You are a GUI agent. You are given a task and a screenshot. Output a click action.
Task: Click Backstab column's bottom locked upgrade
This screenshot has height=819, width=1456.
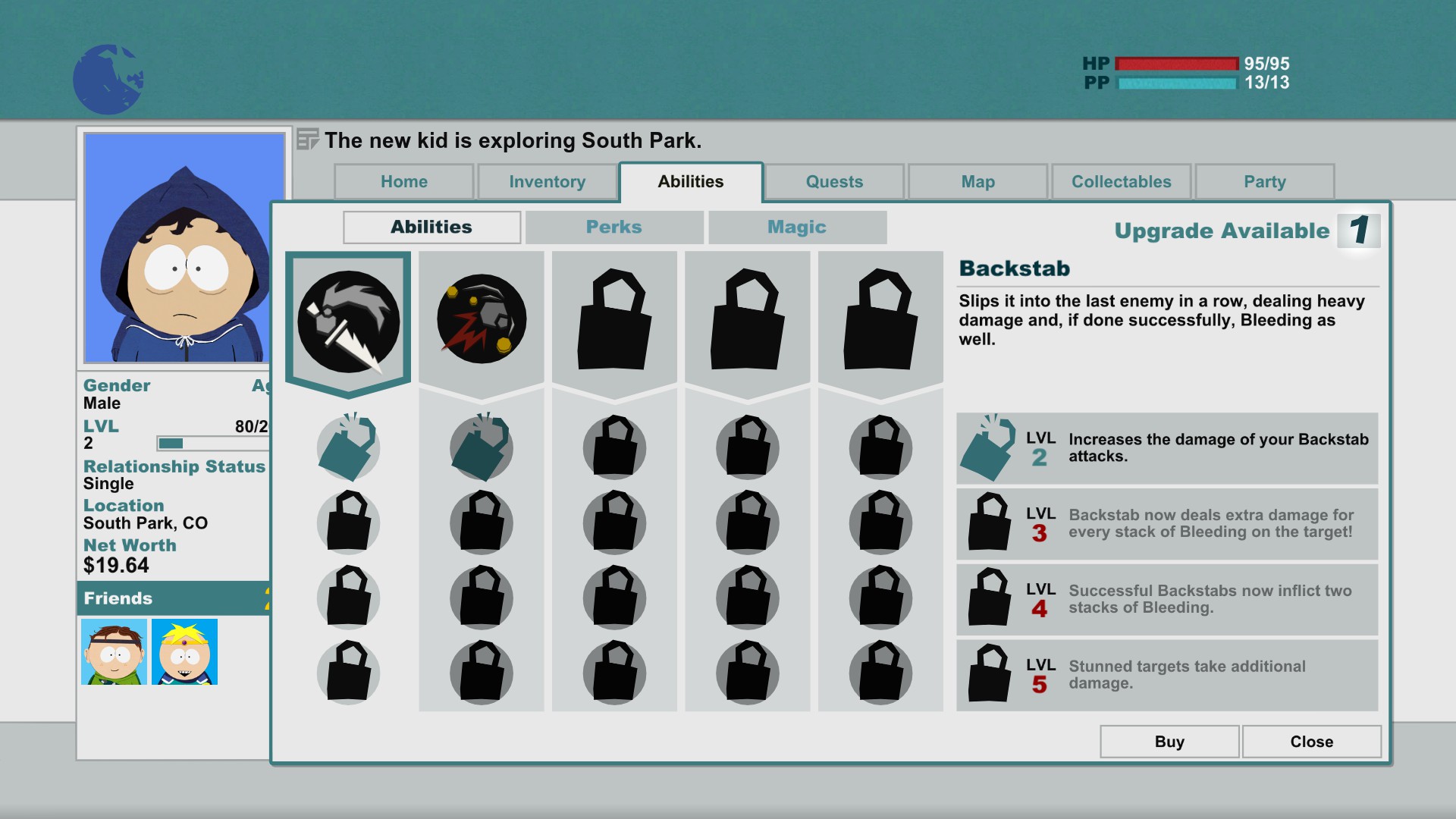tap(348, 673)
